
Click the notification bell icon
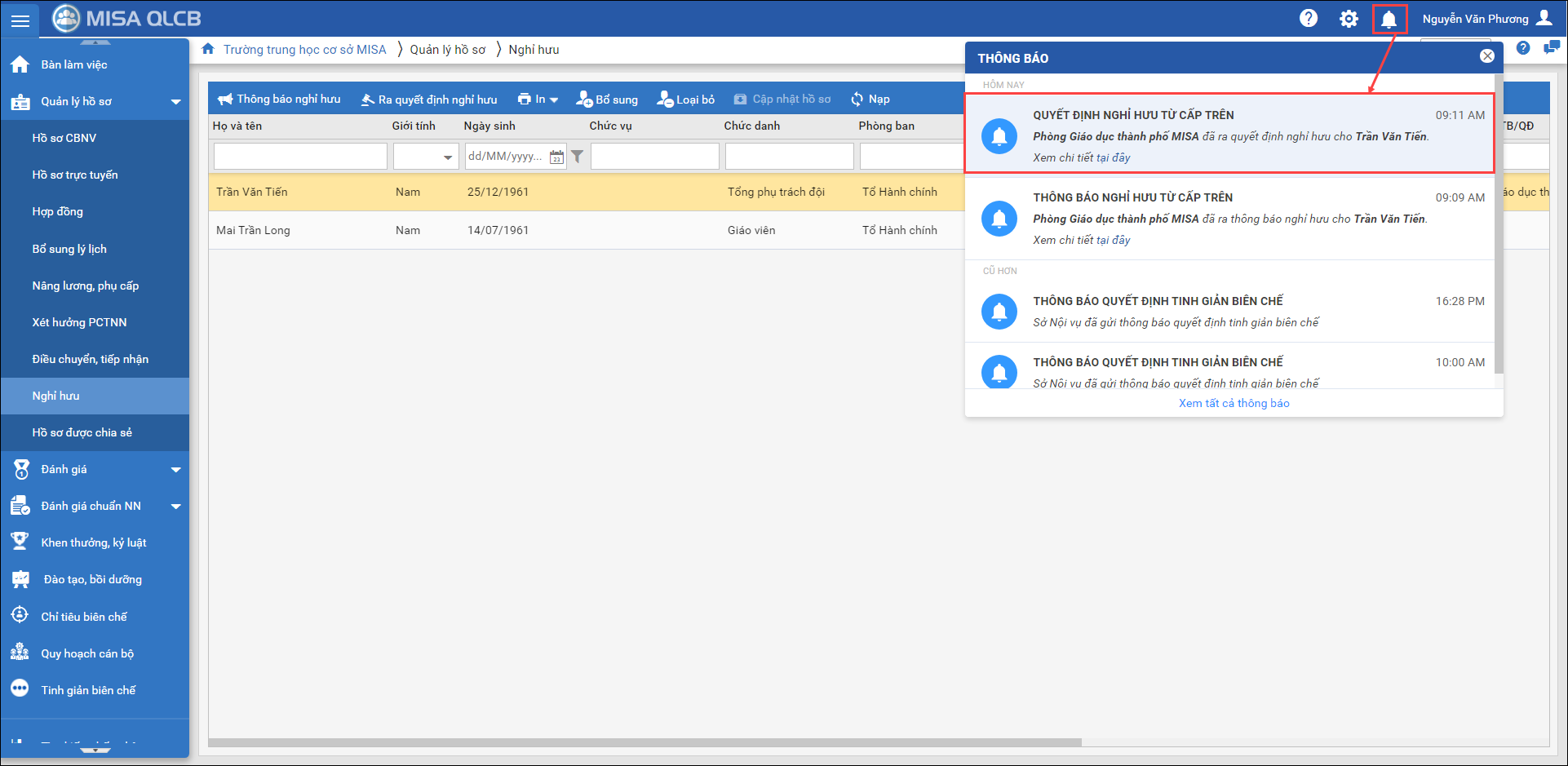point(1389,19)
